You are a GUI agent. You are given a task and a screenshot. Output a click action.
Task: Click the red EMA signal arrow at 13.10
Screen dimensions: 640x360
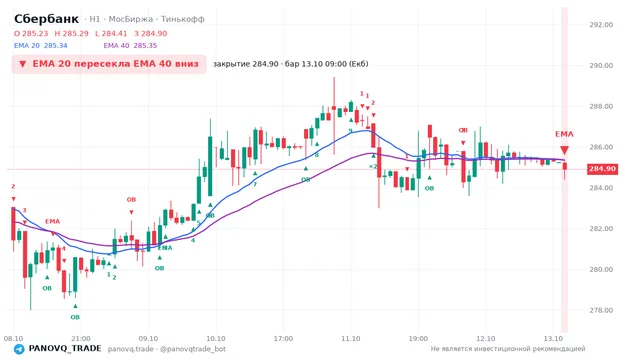[564, 150]
